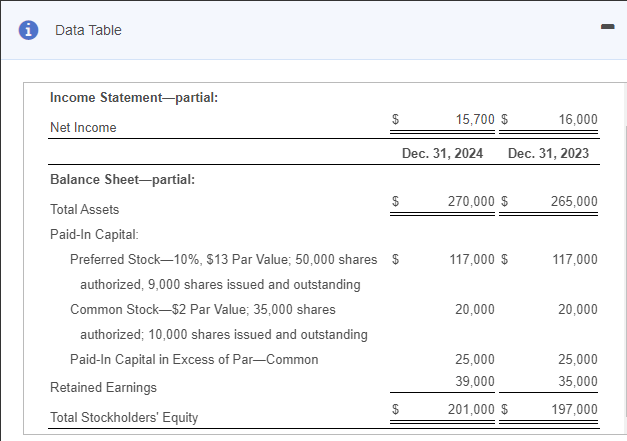Select 2024 Common Stock value 20,000
The width and height of the screenshot is (627, 441).
pyautogui.click(x=475, y=309)
